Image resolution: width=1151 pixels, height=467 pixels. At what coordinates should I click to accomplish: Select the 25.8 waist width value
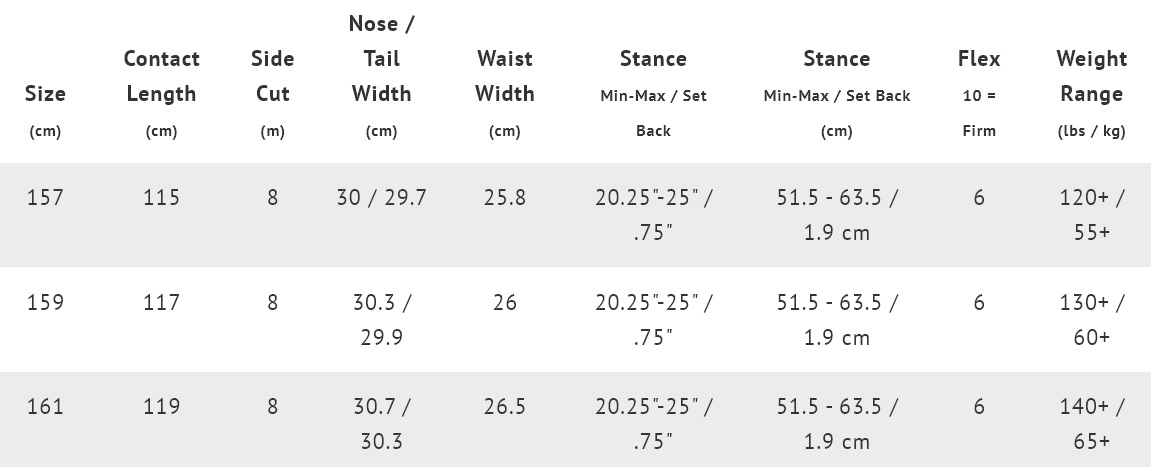[504, 198]
